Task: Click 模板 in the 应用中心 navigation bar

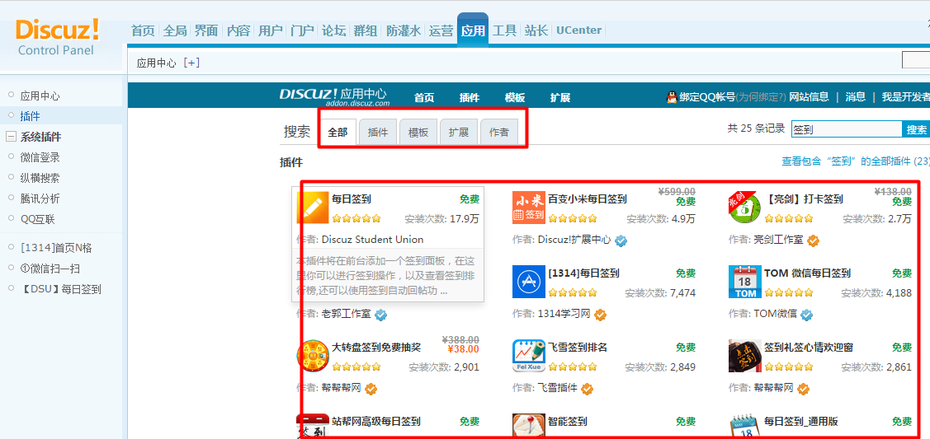Action: (515, 98)
